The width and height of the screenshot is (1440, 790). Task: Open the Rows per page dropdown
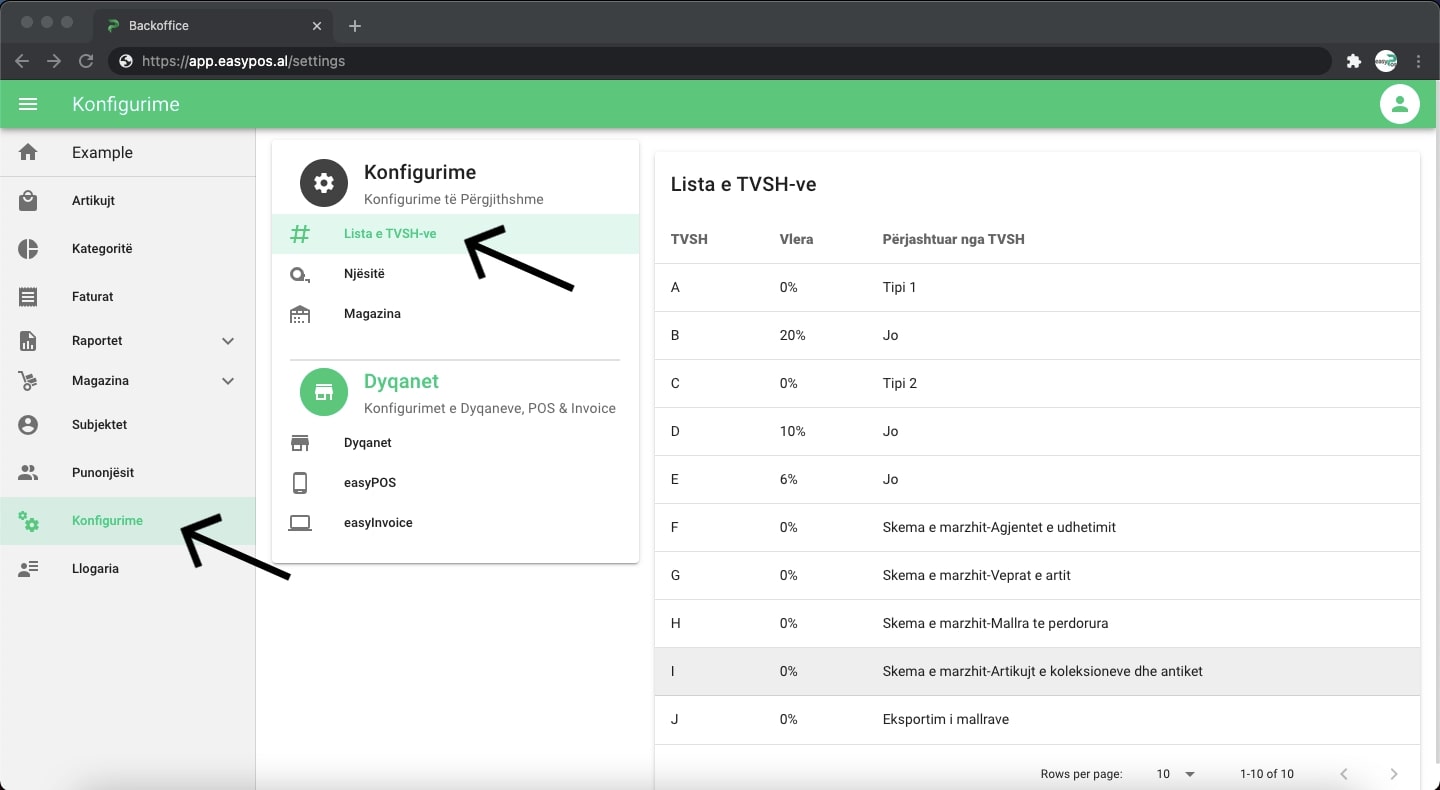(x=1176, y=774)
